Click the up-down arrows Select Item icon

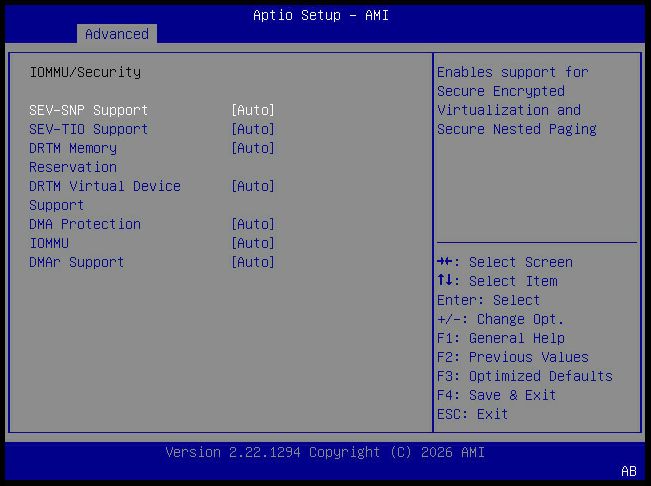pyautogui.click(x=445, y=280)
